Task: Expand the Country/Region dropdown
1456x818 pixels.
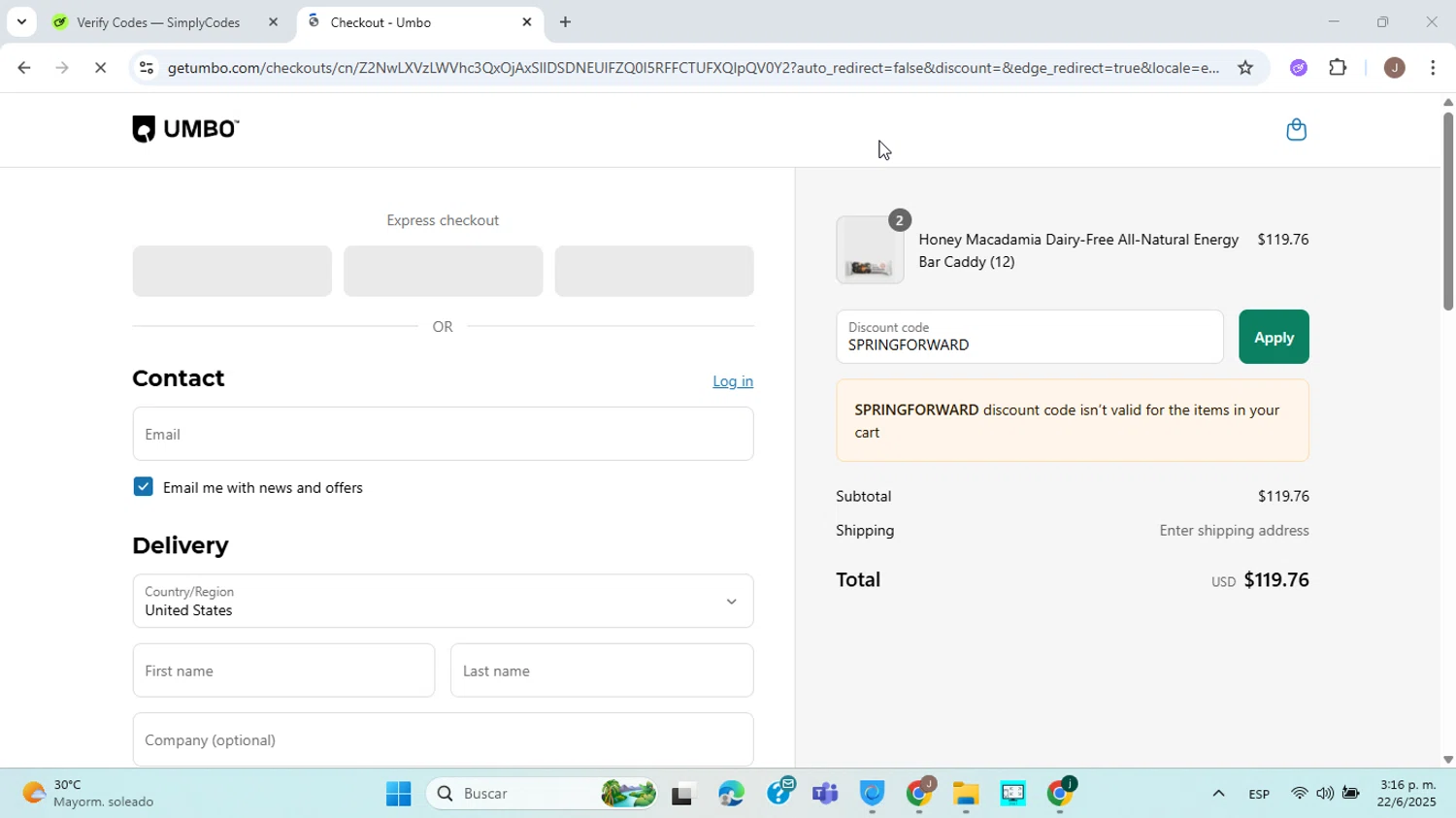Action: point(443,601)
